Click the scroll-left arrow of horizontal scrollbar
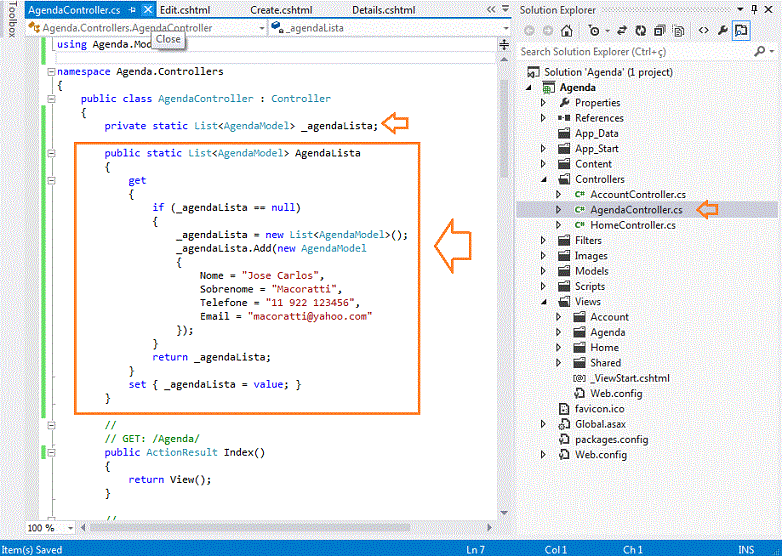This screenshot has width=782, height=556. point(83,527)
